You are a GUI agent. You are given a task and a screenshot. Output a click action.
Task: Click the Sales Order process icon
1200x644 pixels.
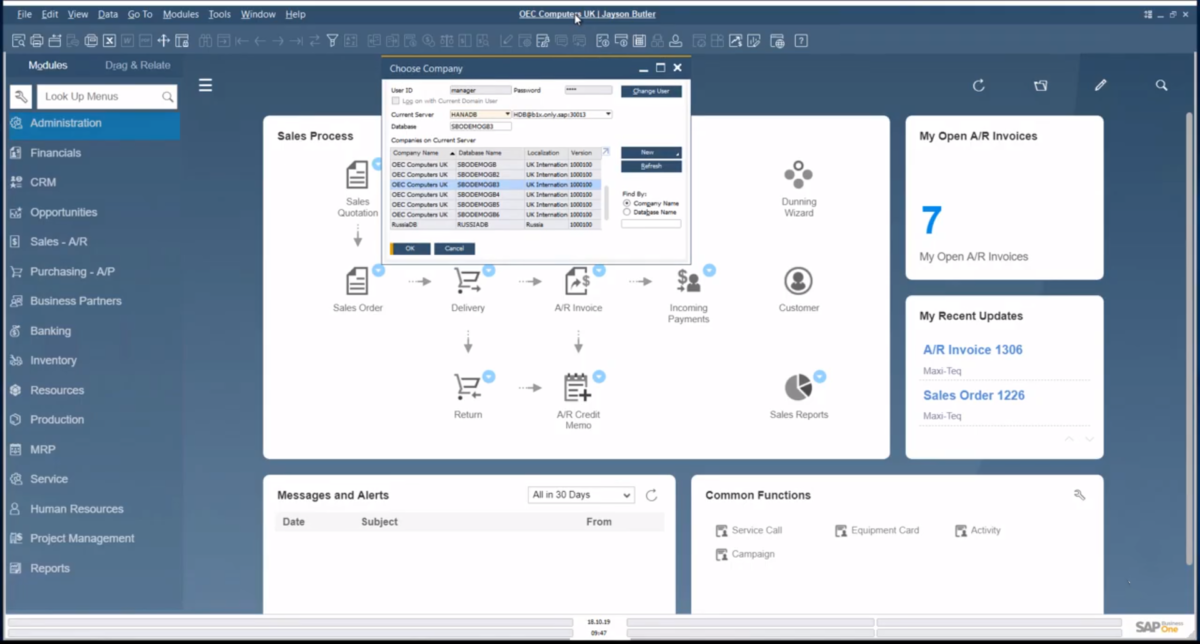[x=357, y=281]
